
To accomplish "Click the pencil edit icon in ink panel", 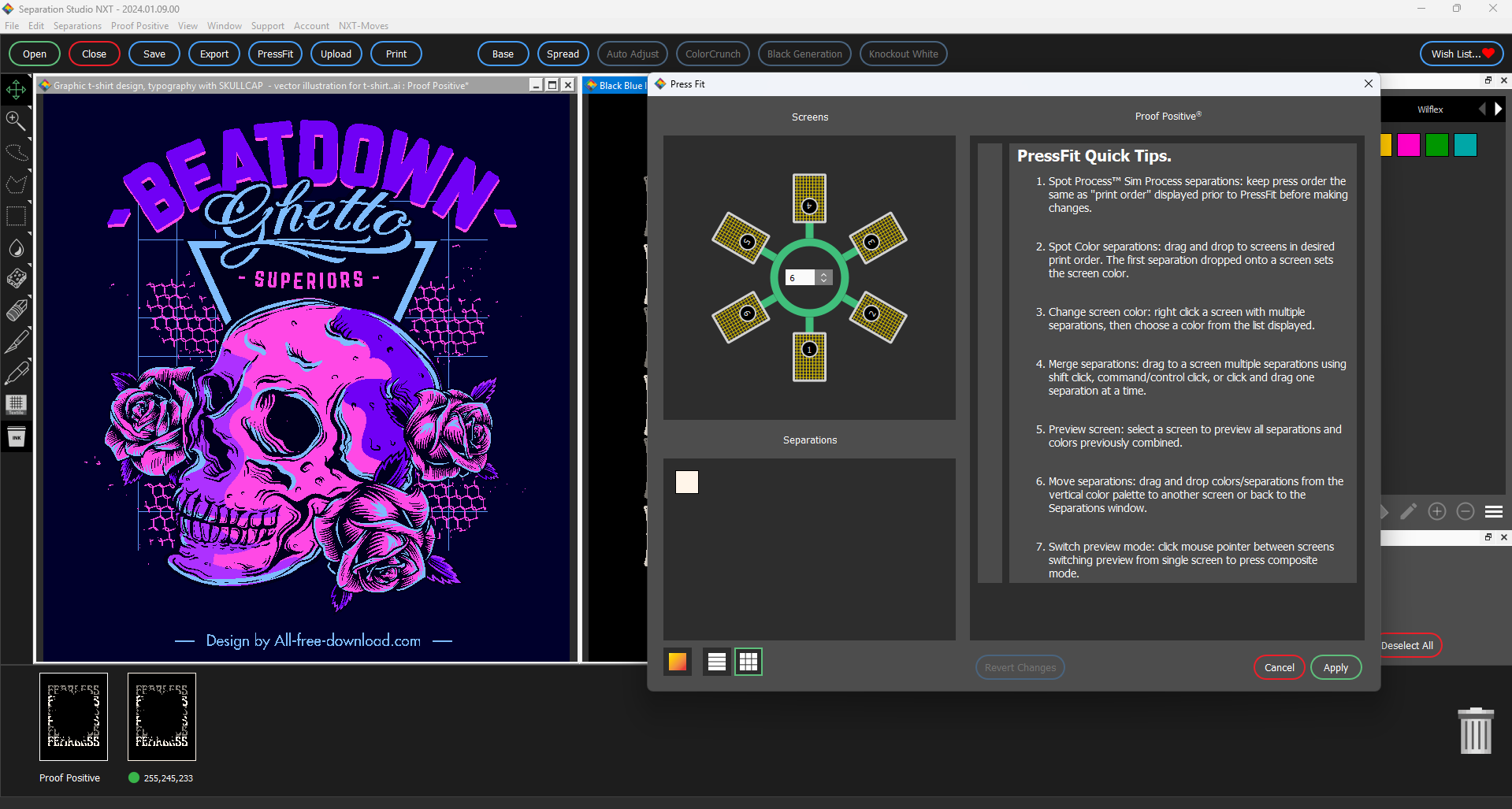I will 1409,511.
